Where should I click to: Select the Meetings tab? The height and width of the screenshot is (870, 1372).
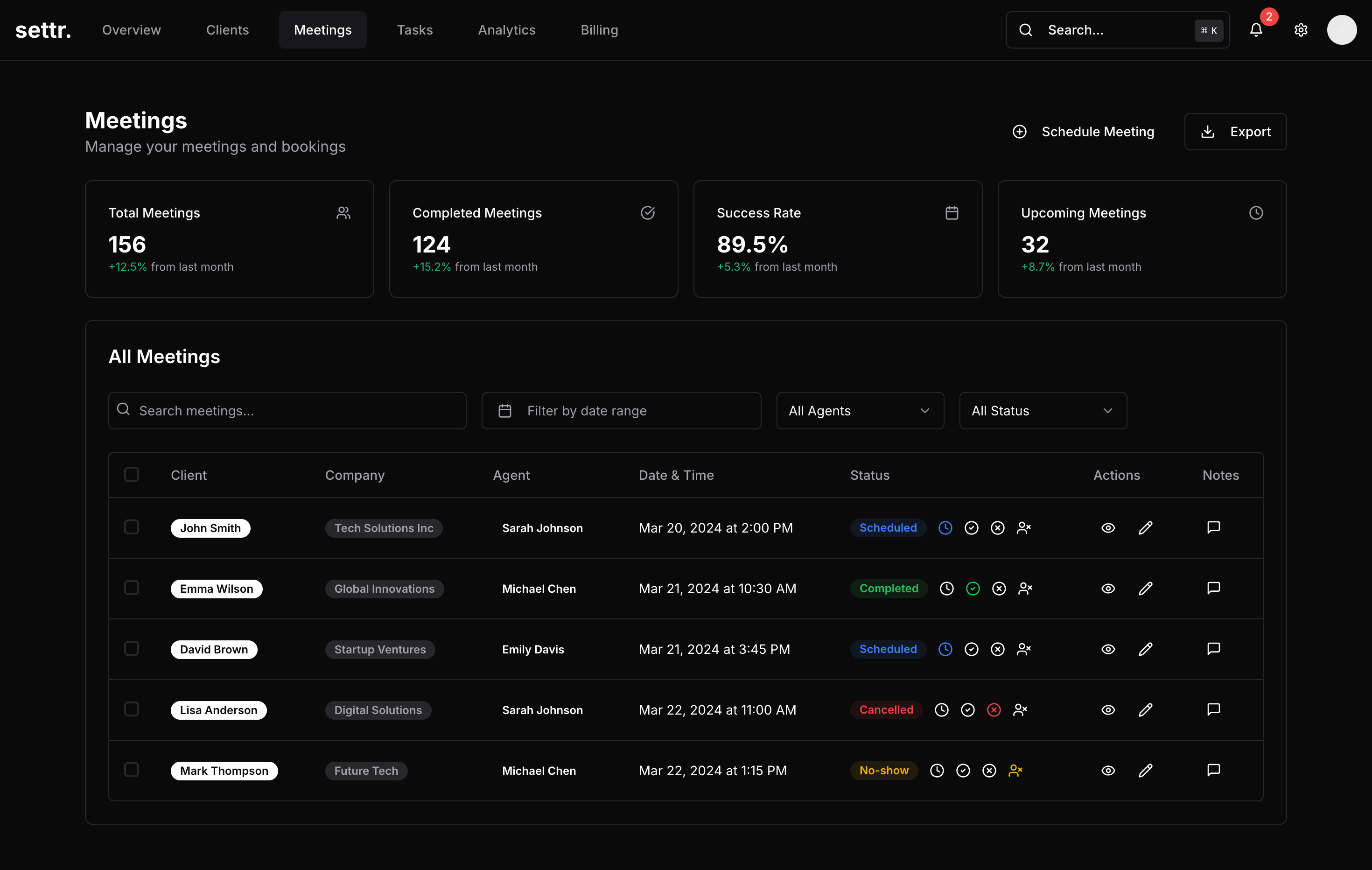coord(322,30)
